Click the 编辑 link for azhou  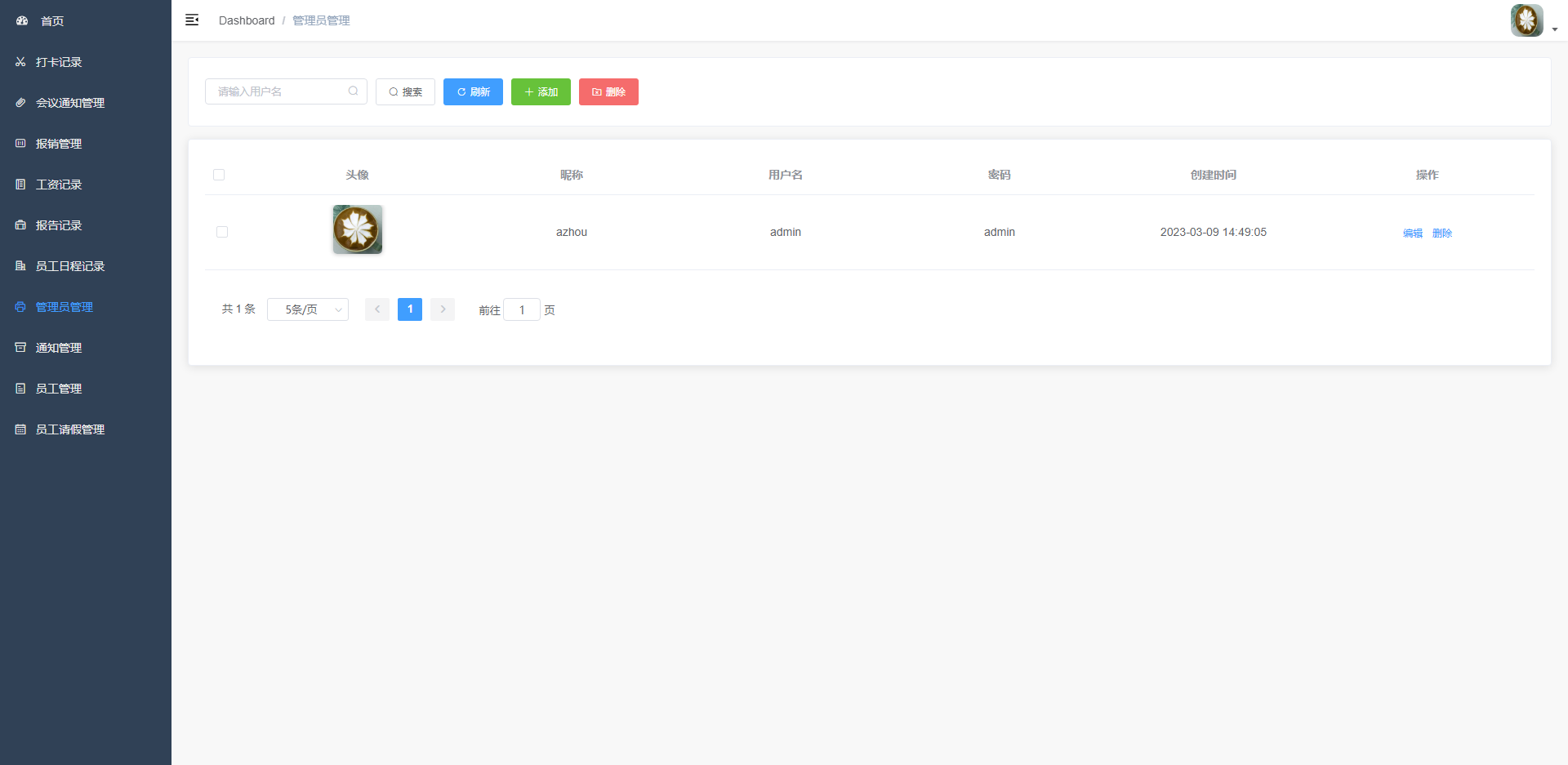[1412, 233]
